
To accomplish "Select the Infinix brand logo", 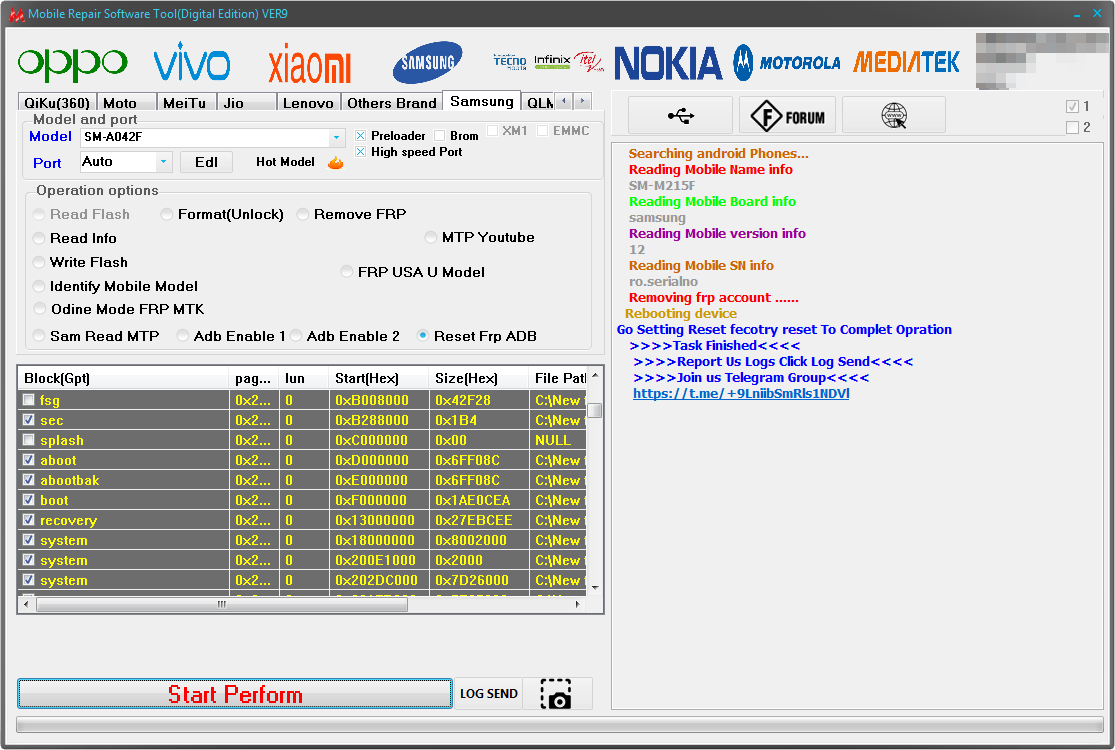I will [552, 62].
